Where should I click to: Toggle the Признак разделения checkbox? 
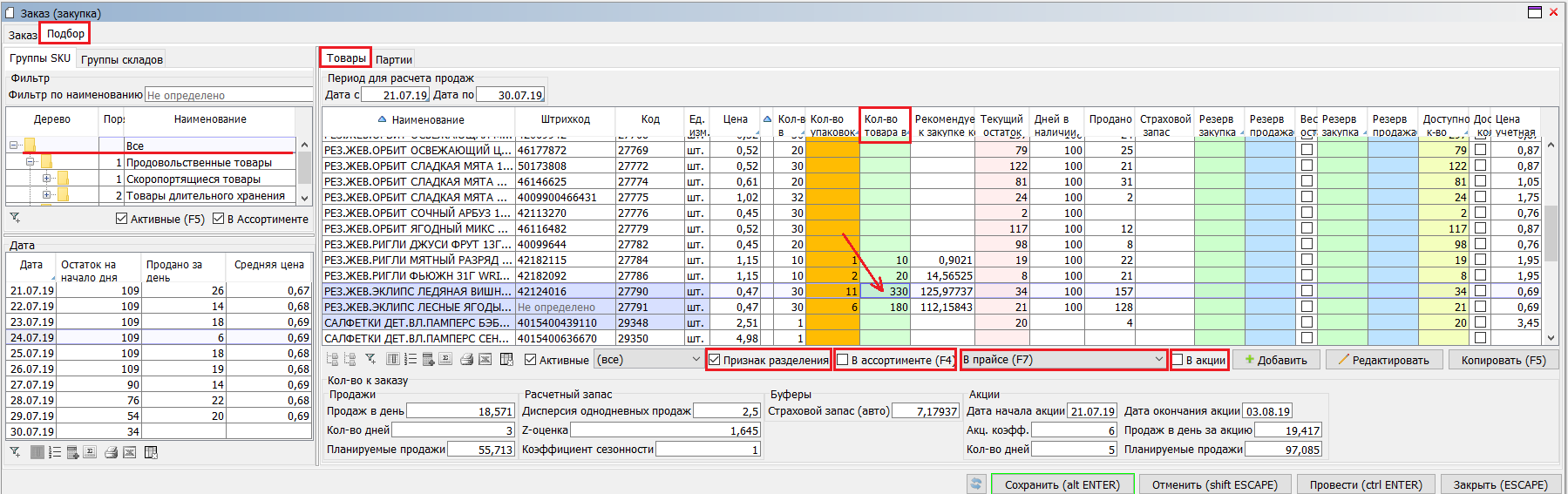(x=715, y=360)
